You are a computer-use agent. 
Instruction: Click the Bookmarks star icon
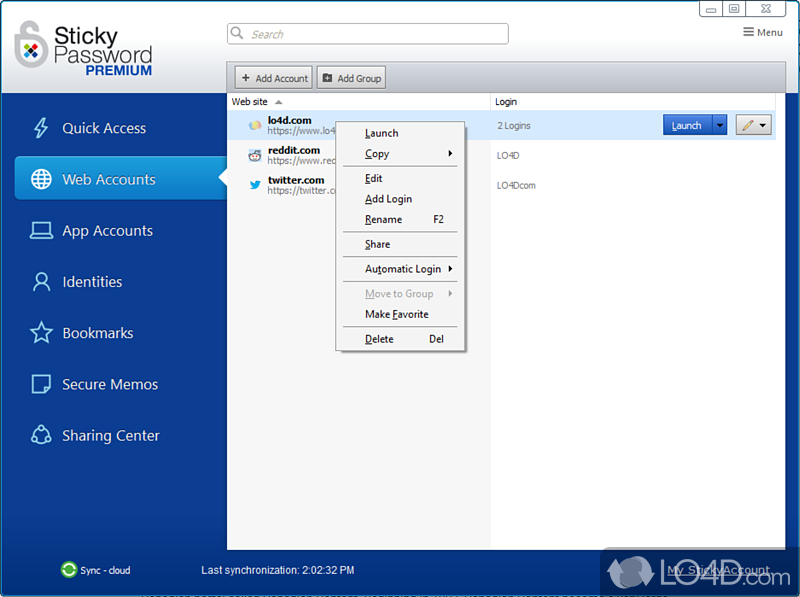(x=41, y=333)
